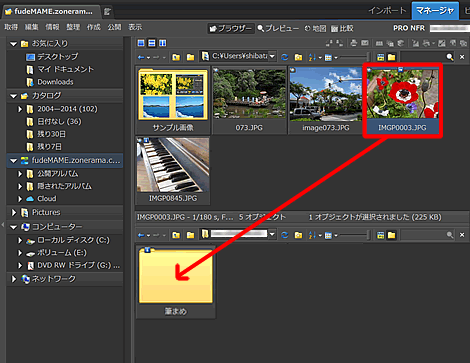Image resolution: width=470 pixels, height=363 pixels.
Task: Open the 編集 menu
Action: pyautogui.click(x=32, y=27)
